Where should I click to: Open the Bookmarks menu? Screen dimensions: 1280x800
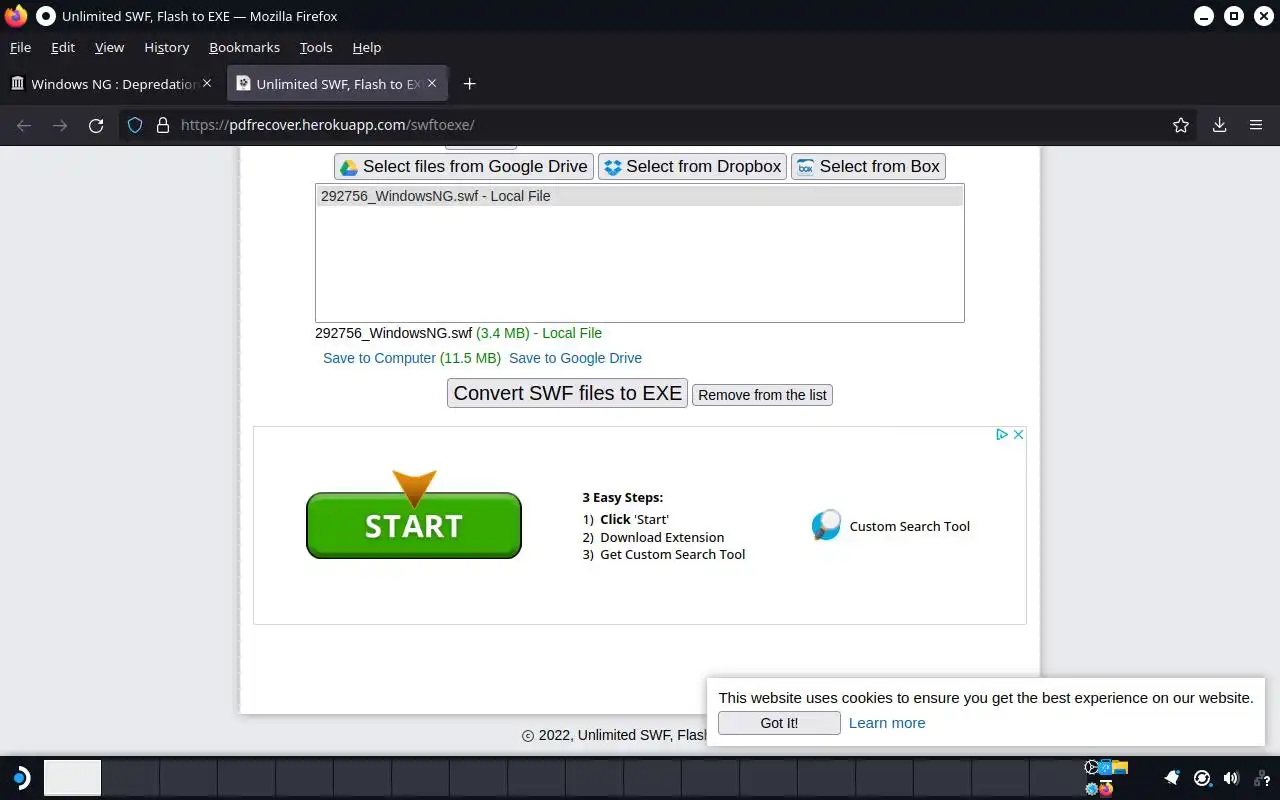244,47
